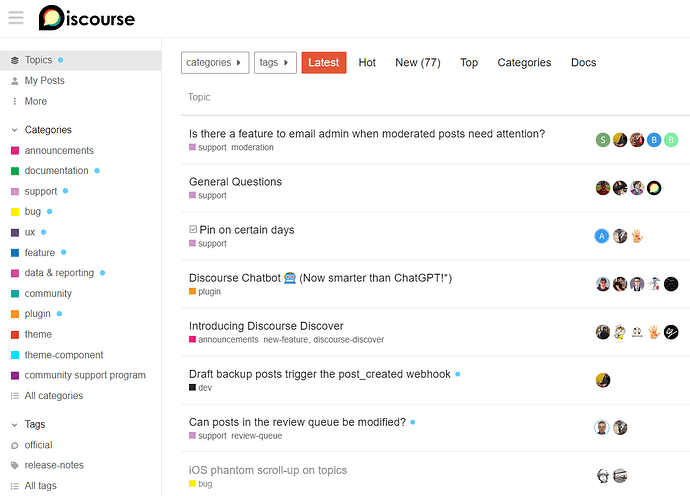The width and height of the screenshot is (690, 496).
Task: Open first avatar on review queue topic
Action: coord(602,427)
